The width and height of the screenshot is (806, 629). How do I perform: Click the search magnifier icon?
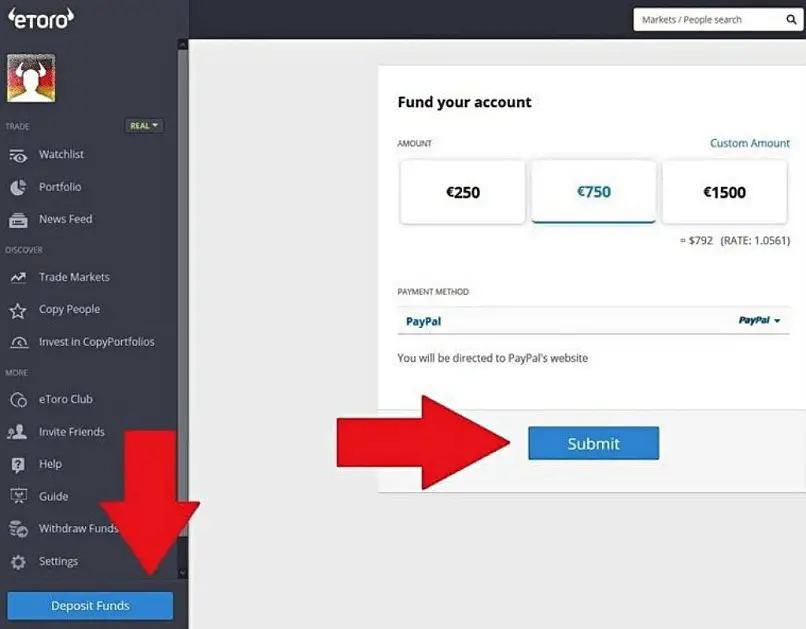click(791, 20)
